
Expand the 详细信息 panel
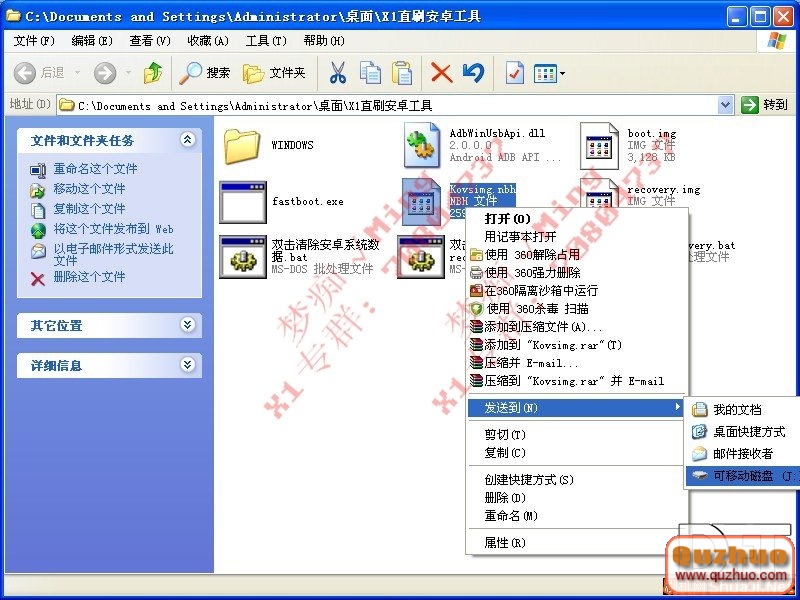(188, 364)
